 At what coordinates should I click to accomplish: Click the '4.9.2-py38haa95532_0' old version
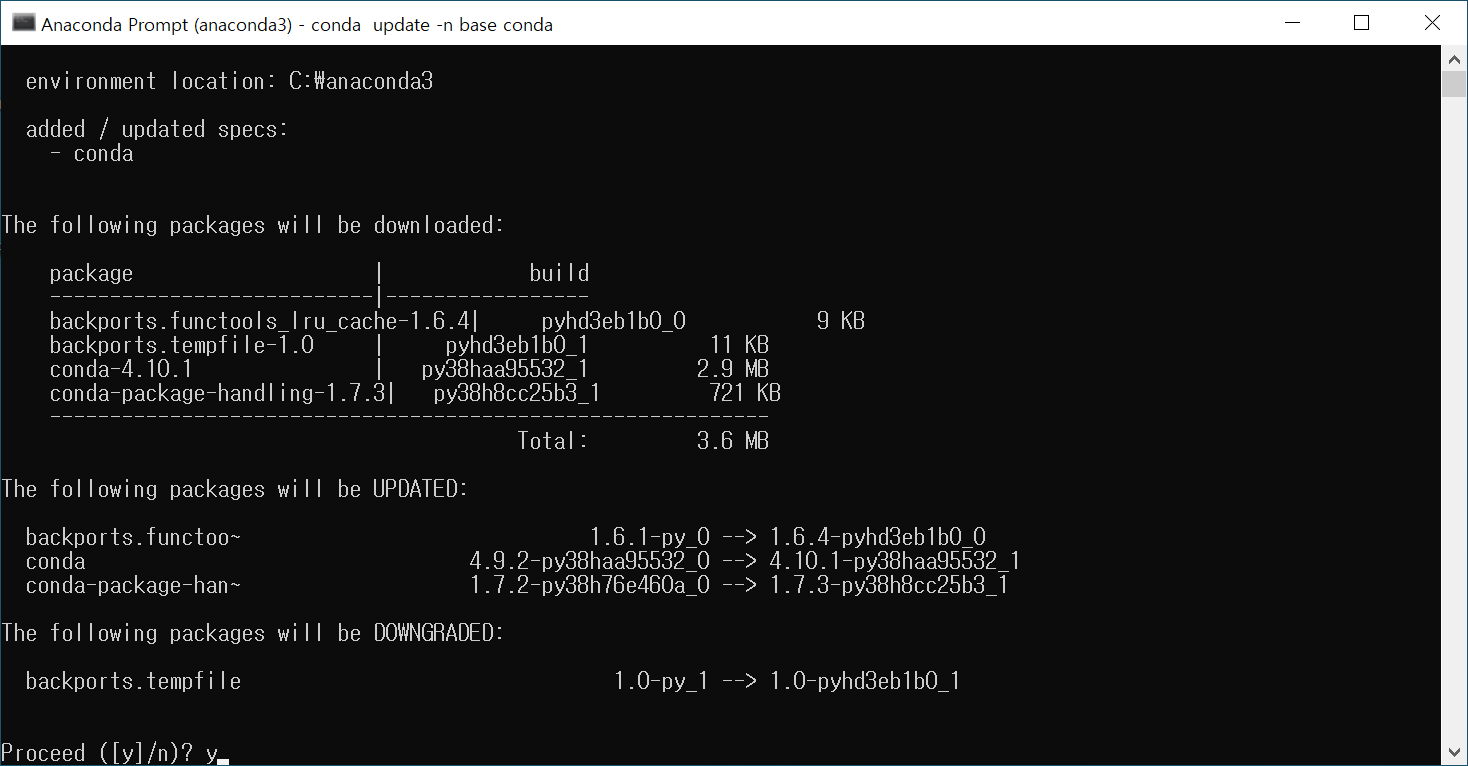590,561
